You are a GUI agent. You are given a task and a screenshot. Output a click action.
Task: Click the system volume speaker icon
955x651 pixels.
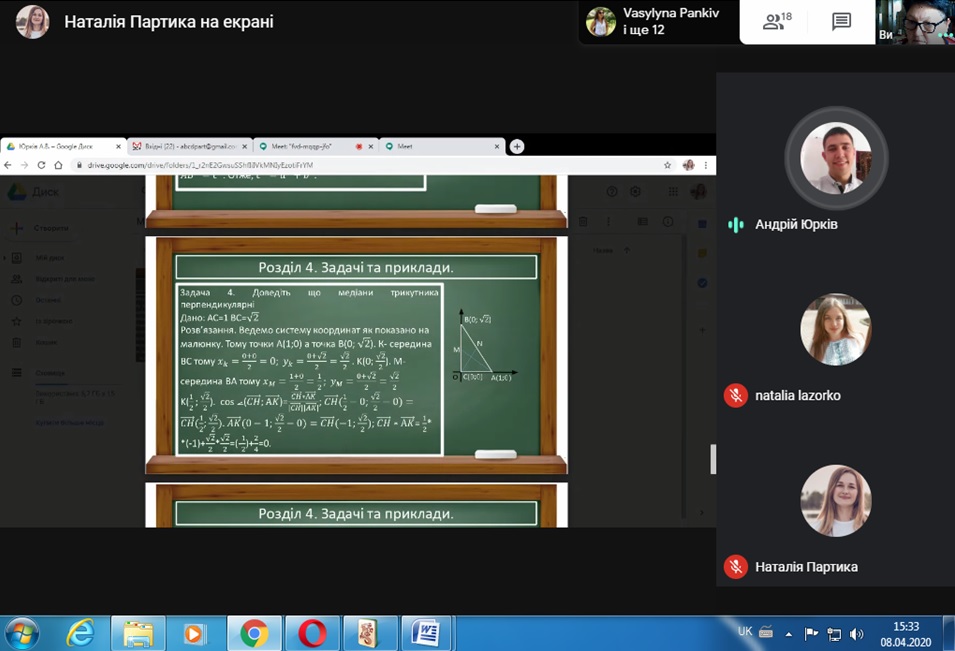click(856, 634)
